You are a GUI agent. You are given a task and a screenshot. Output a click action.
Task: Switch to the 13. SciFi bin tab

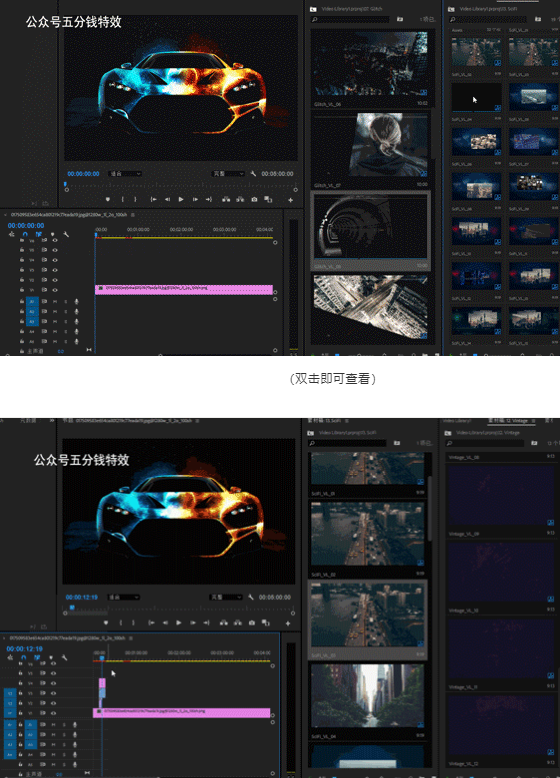324,421
